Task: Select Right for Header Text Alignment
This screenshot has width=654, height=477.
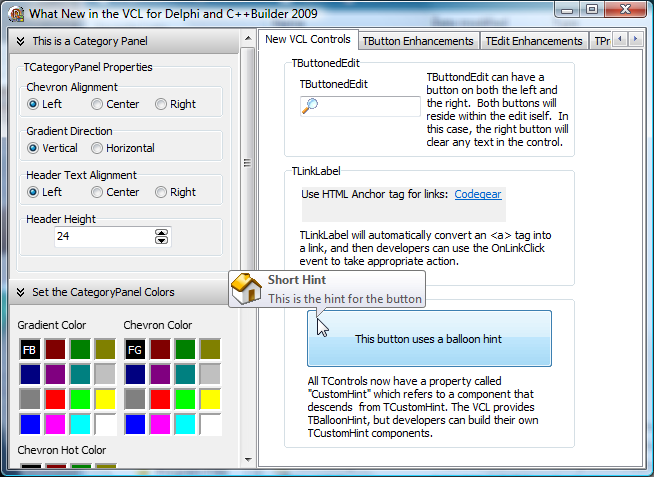Action: (161, 192)
